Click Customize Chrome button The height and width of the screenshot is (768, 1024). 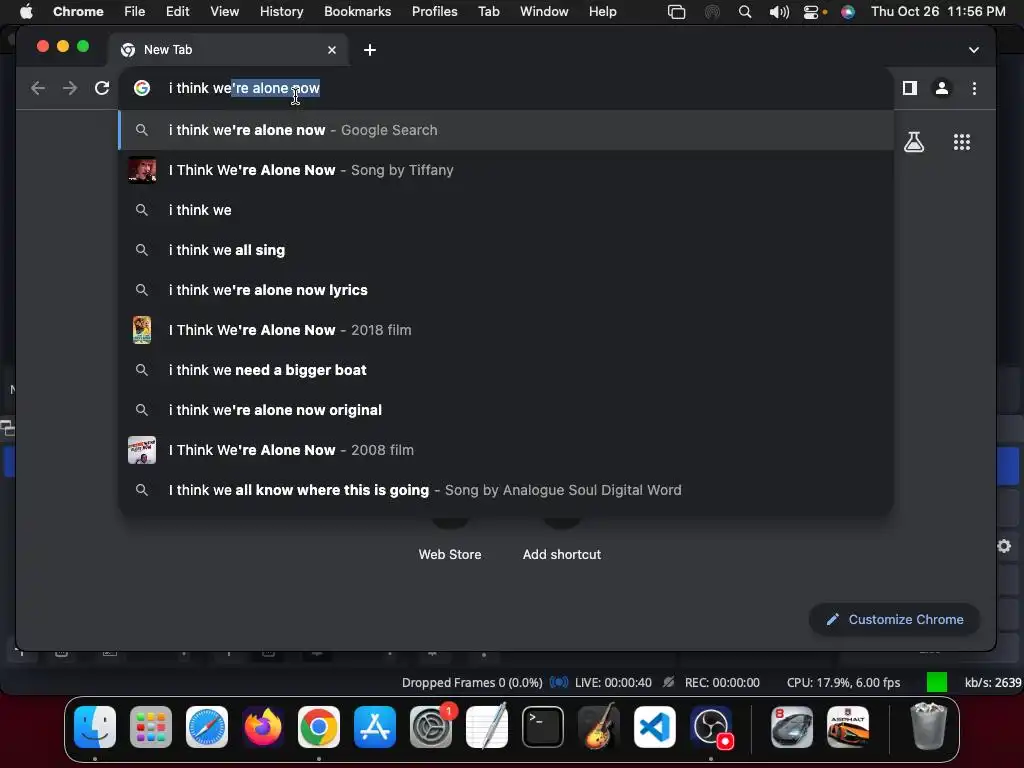click(894, 619)
